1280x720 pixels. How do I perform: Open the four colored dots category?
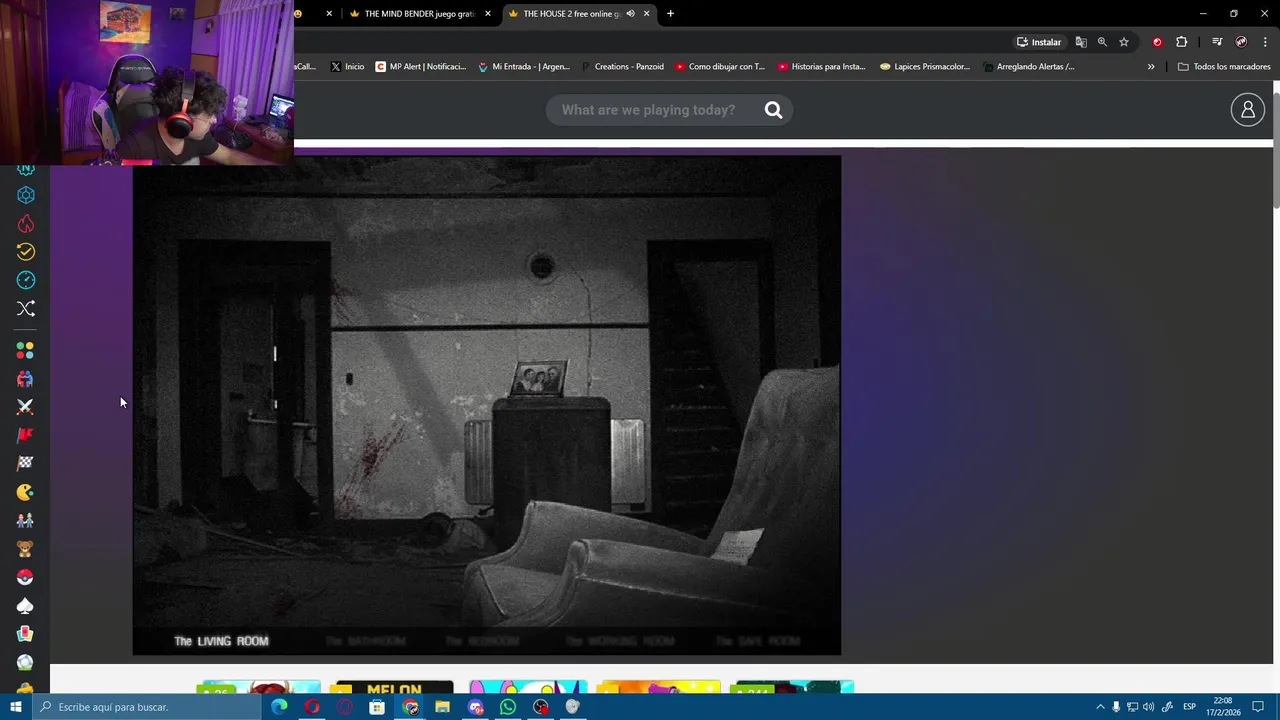[26, 351]
